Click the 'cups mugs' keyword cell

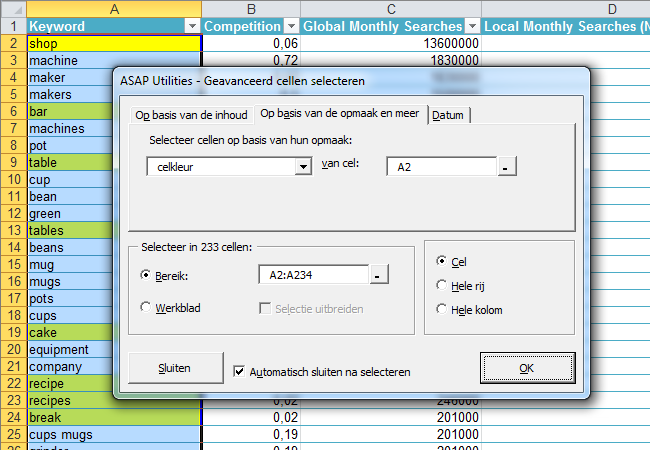pyautogui.click(x=114, y=434)
